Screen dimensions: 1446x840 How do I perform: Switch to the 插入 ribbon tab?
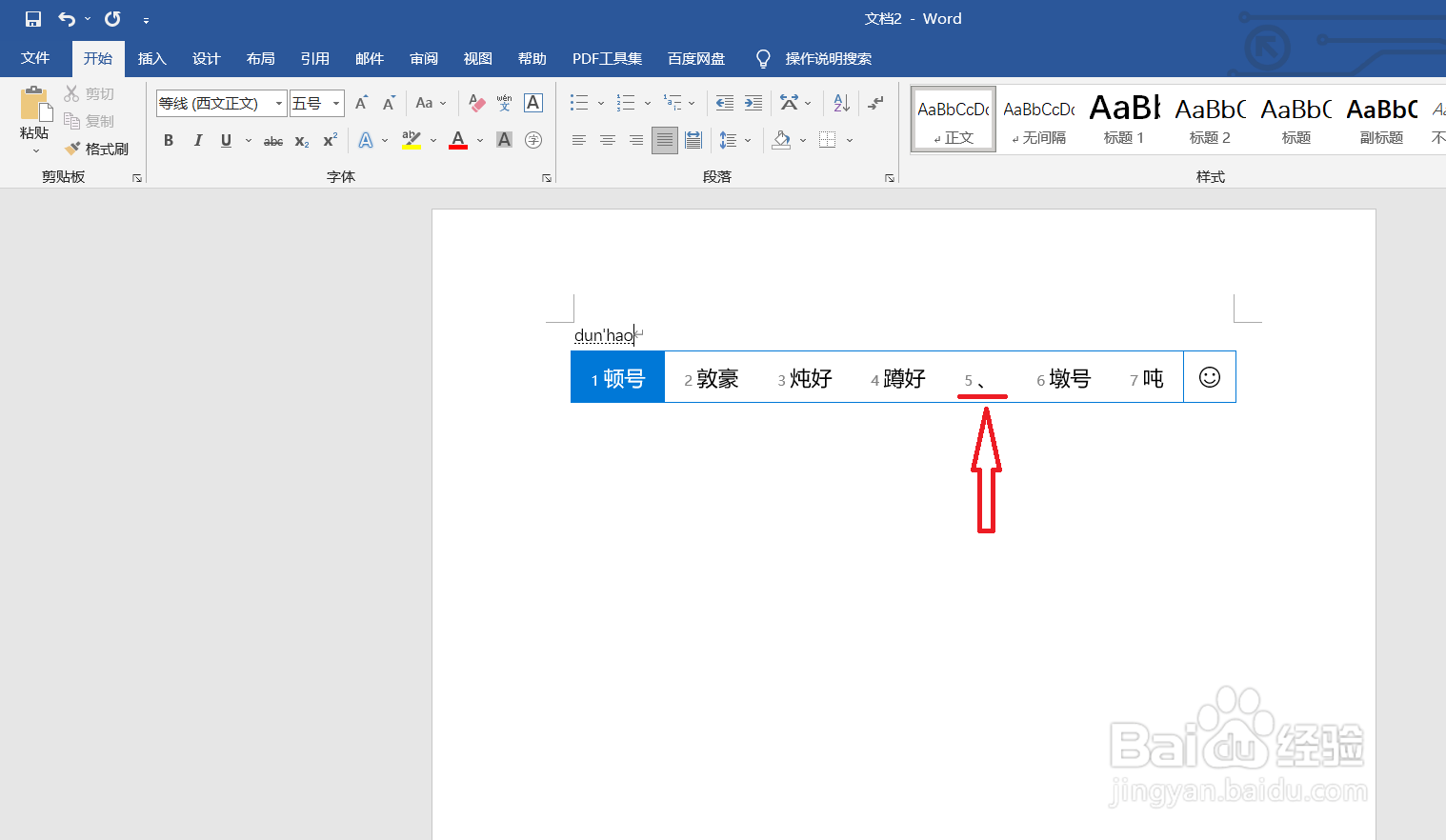[x=151, y=58]
